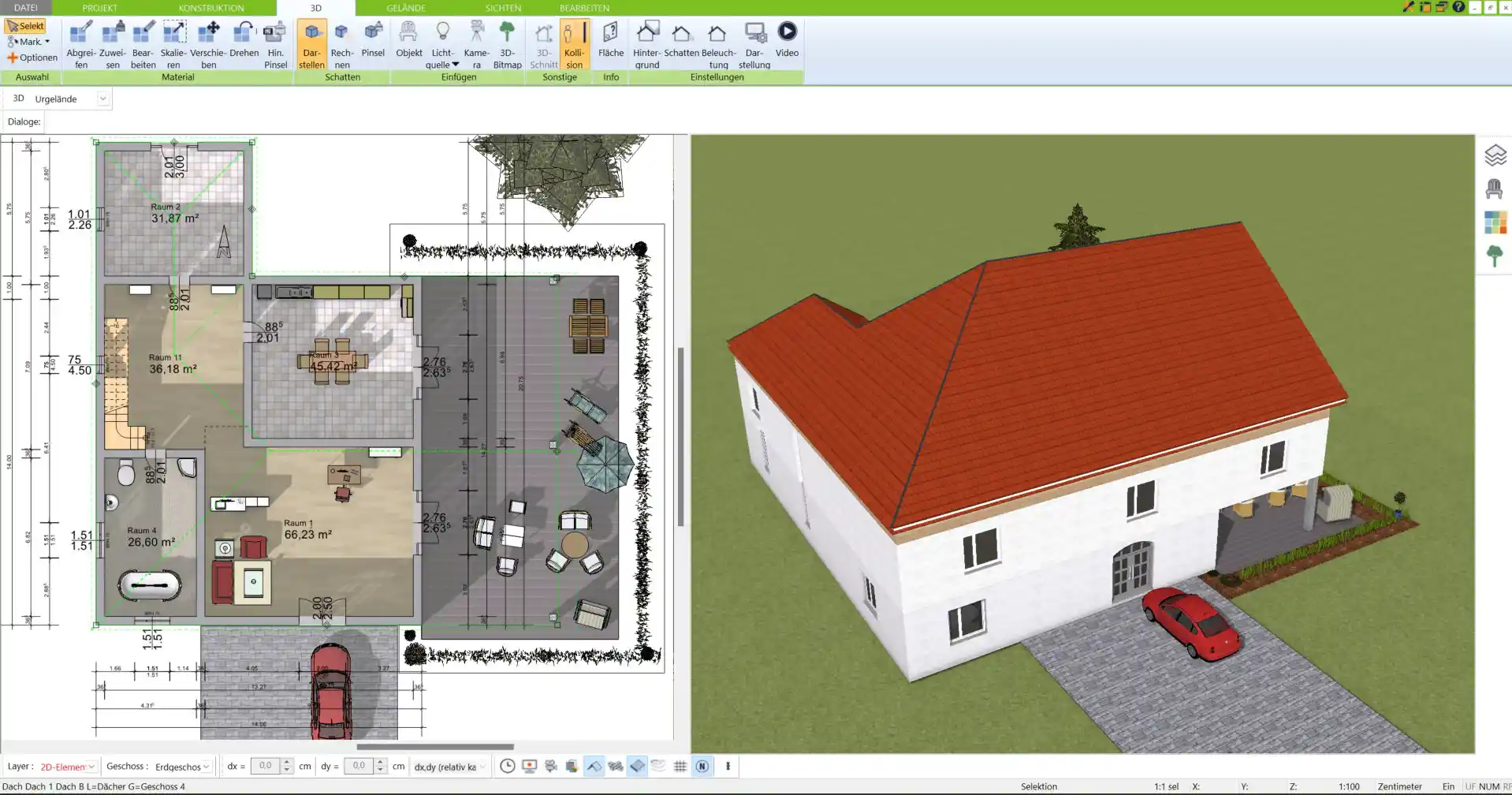The height and width of the screenshot is (795, 1512).
Task: Click Zentimeter unit in status bar
Action: click(1399, 786)
